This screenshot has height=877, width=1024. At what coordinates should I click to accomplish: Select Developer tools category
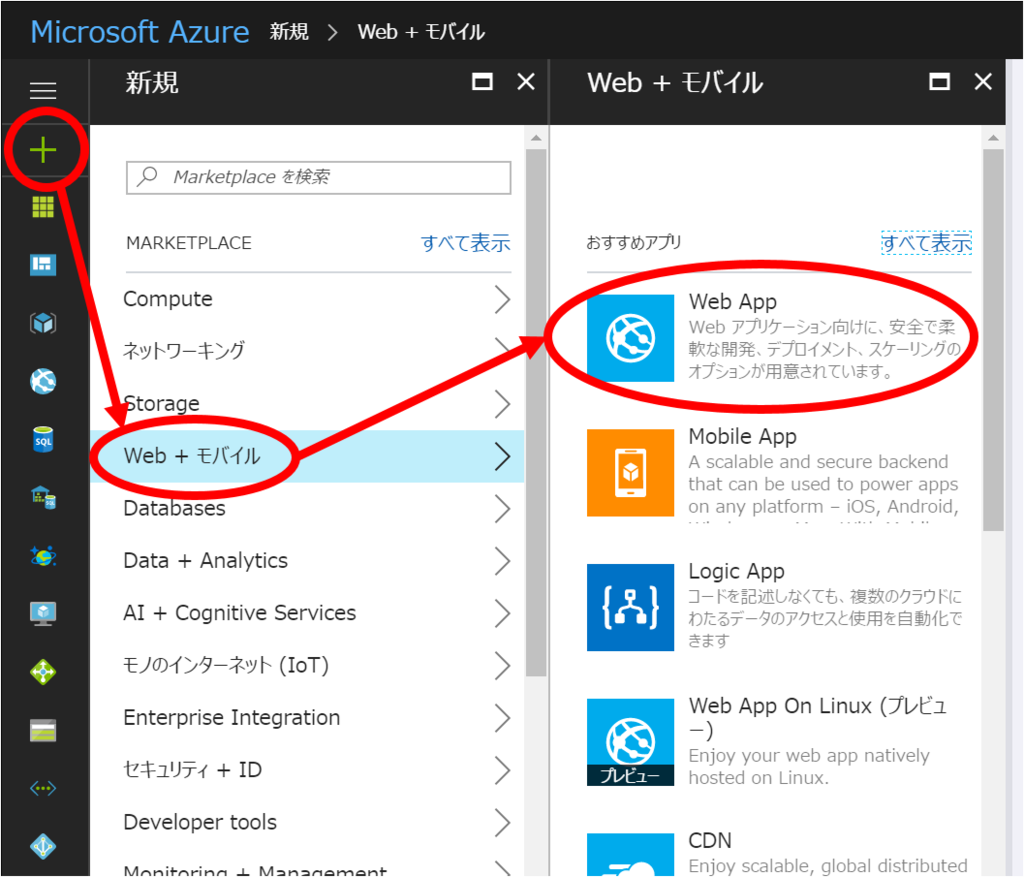coord(308,822)
